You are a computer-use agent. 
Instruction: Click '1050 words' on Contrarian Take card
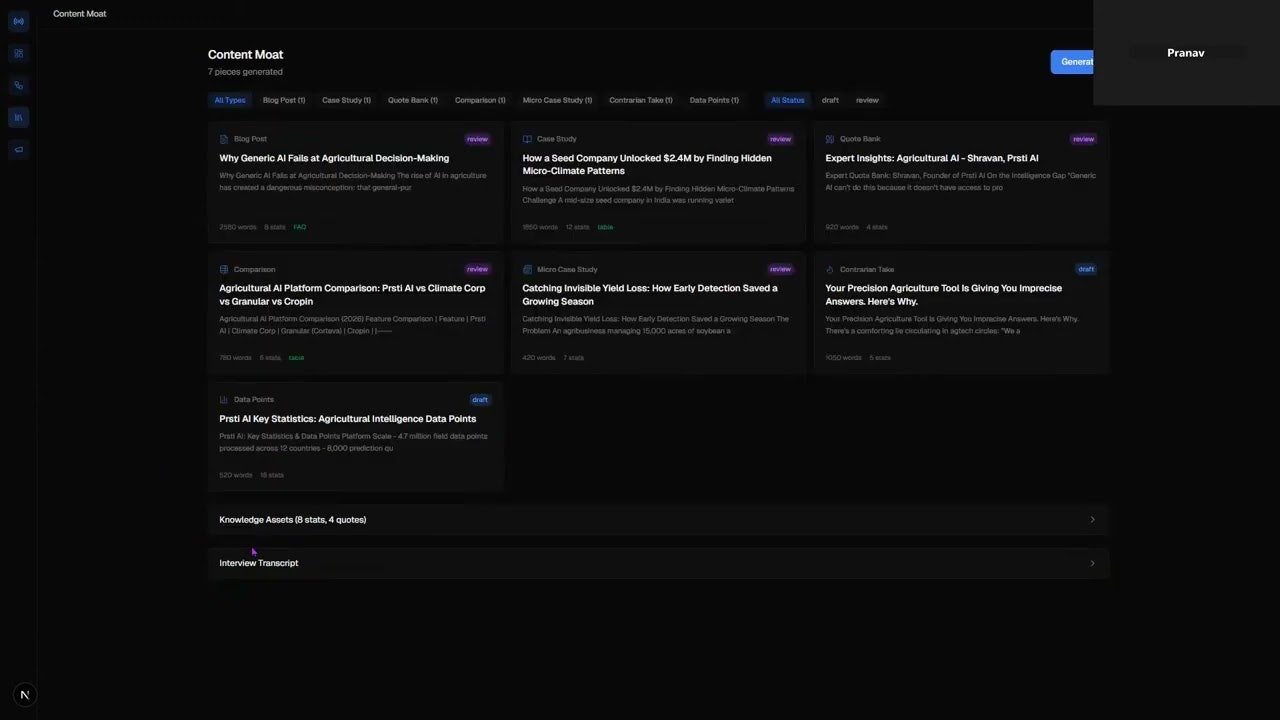point(843,357)
